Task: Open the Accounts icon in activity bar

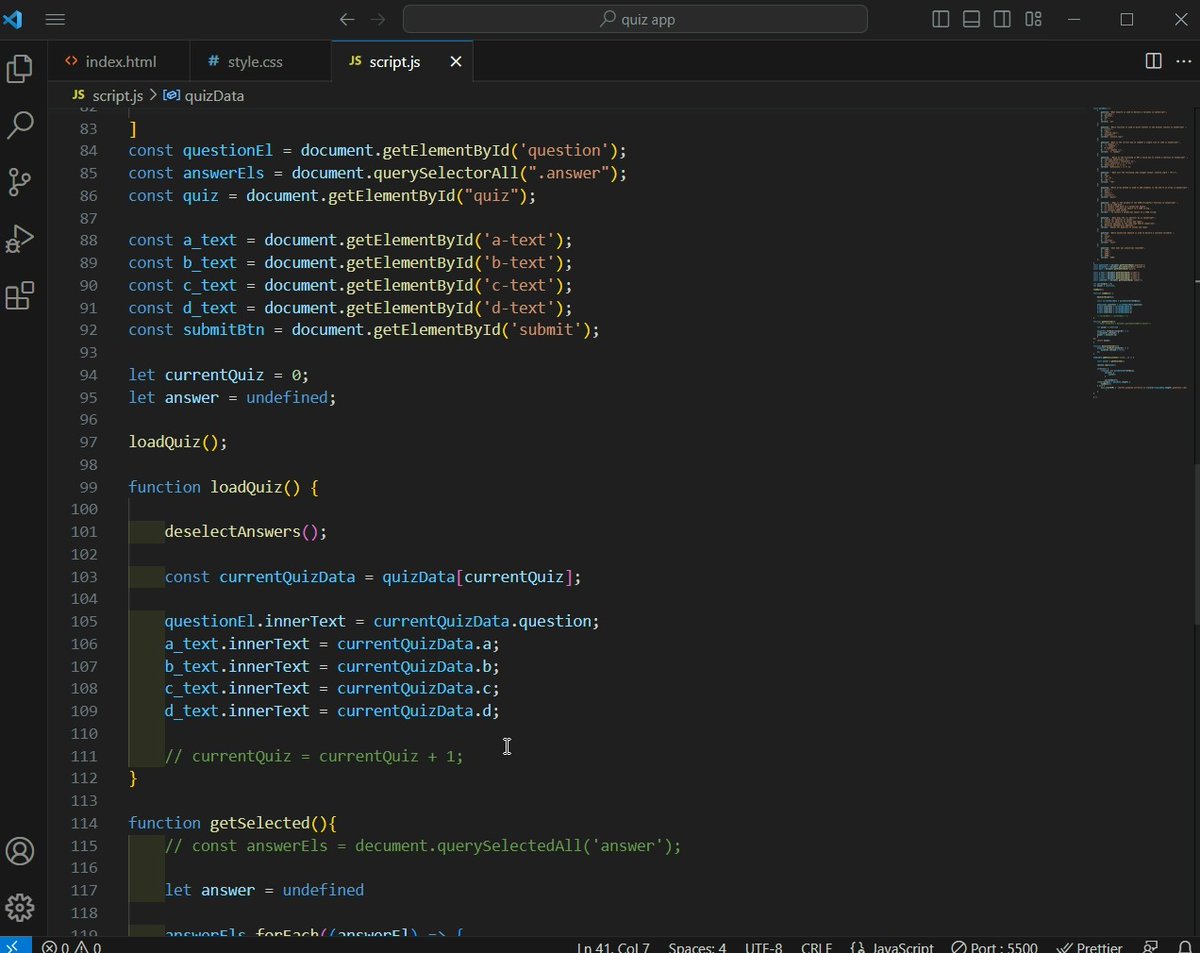Action: (20, 851)
